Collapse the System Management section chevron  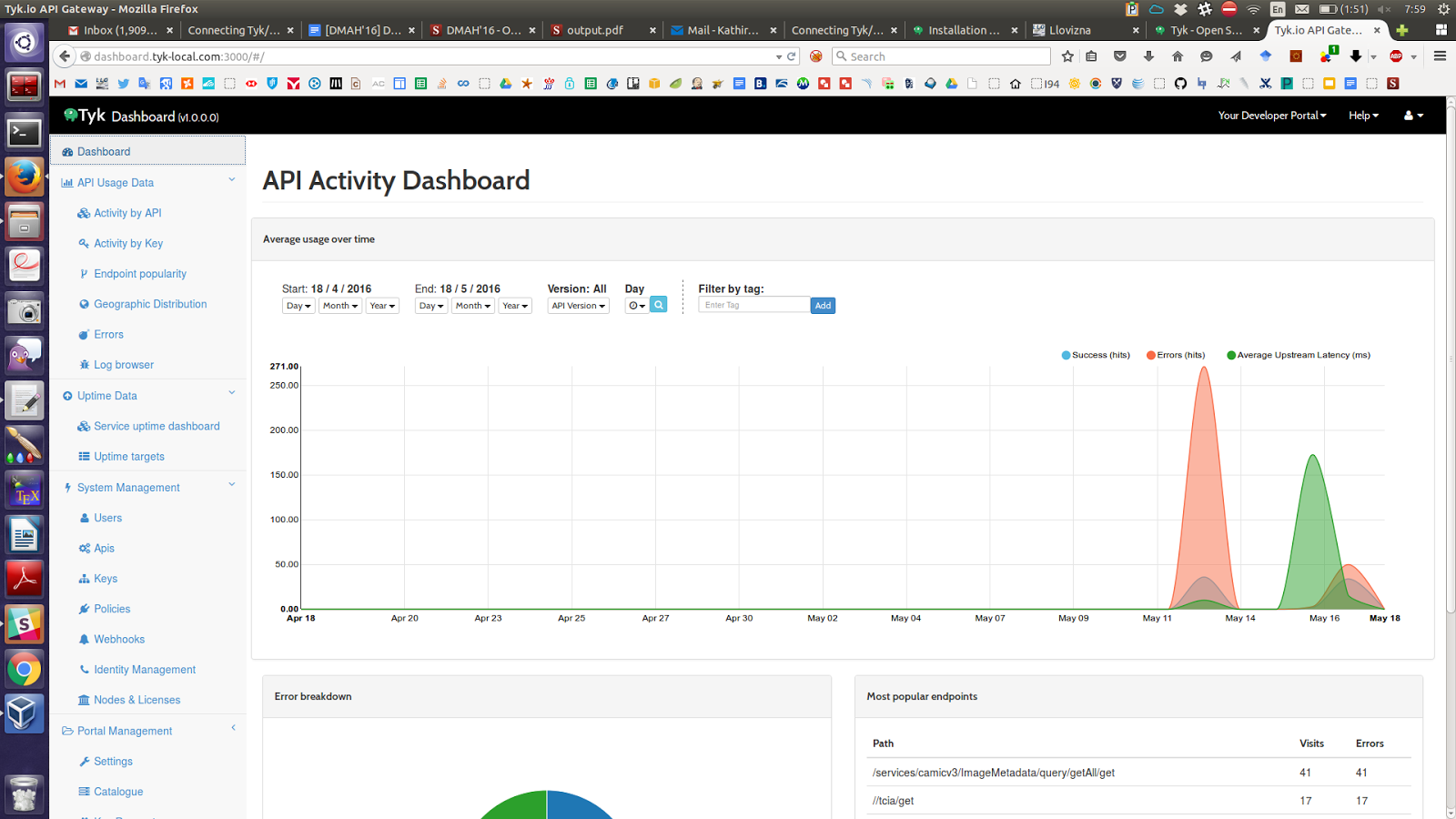232,485
